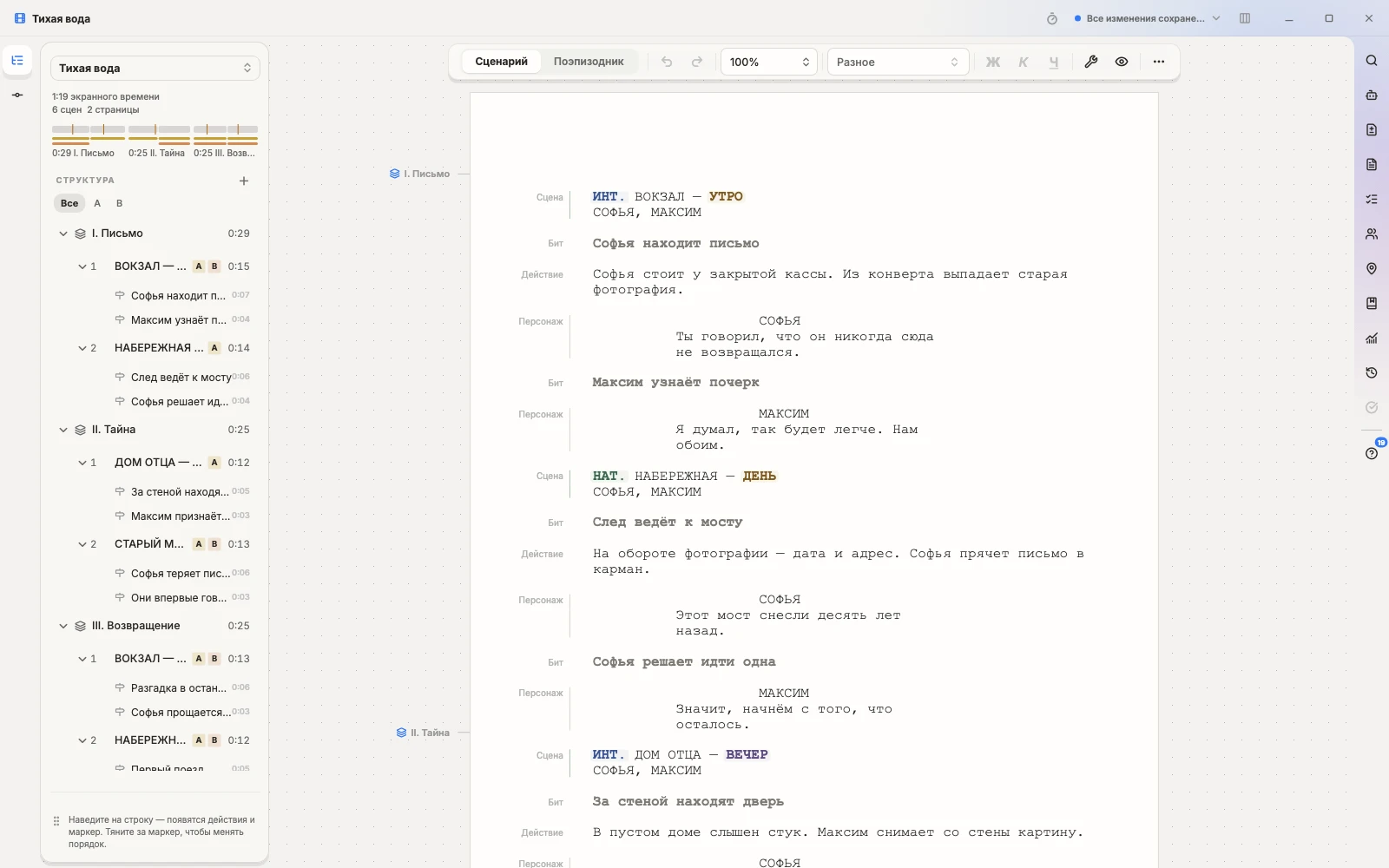Collapse scene ДОМ ОТЦА in structure

pyautogui.click(x=82, y=463)
